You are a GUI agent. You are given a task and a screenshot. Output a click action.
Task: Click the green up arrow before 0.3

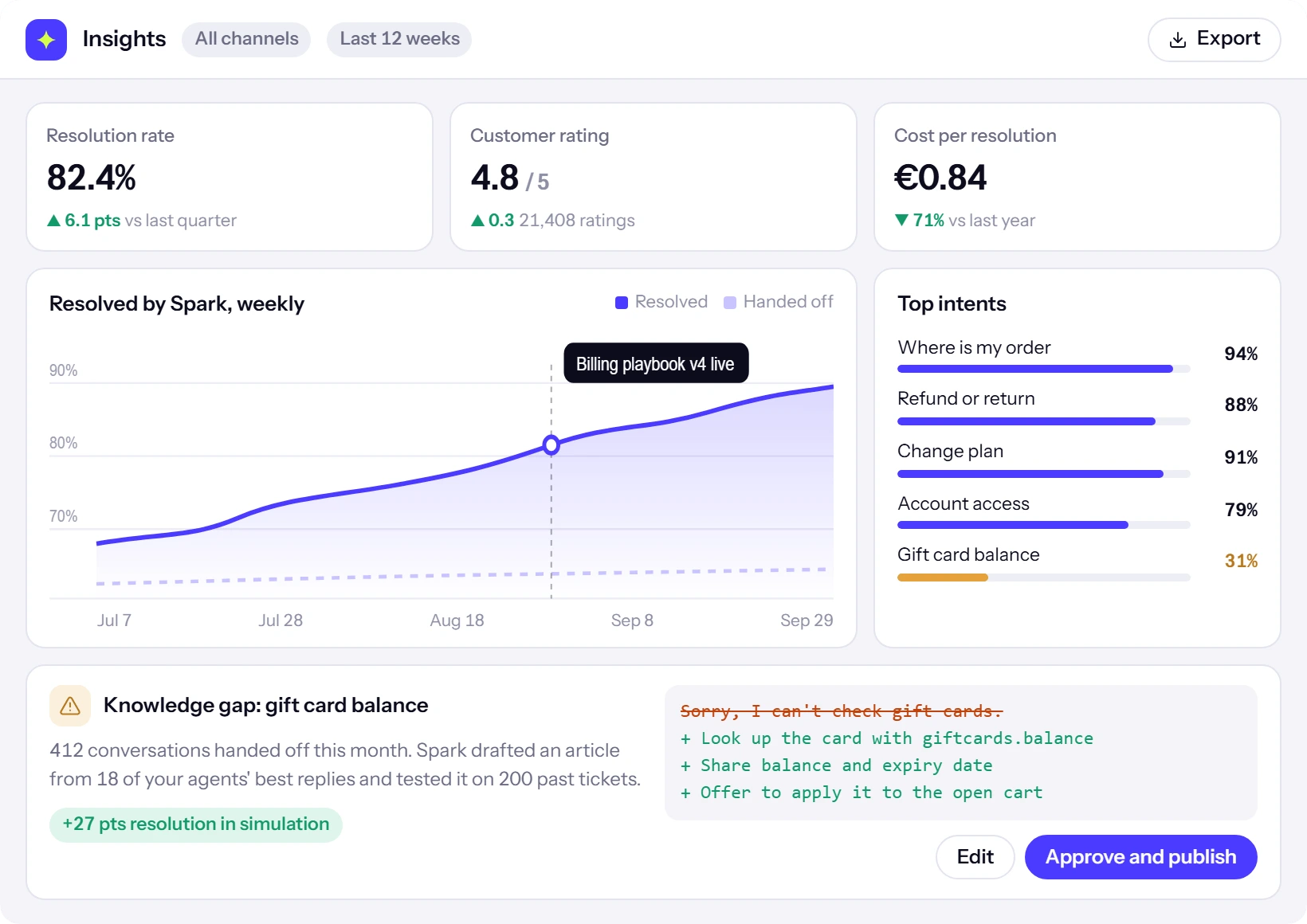(477, 221)
